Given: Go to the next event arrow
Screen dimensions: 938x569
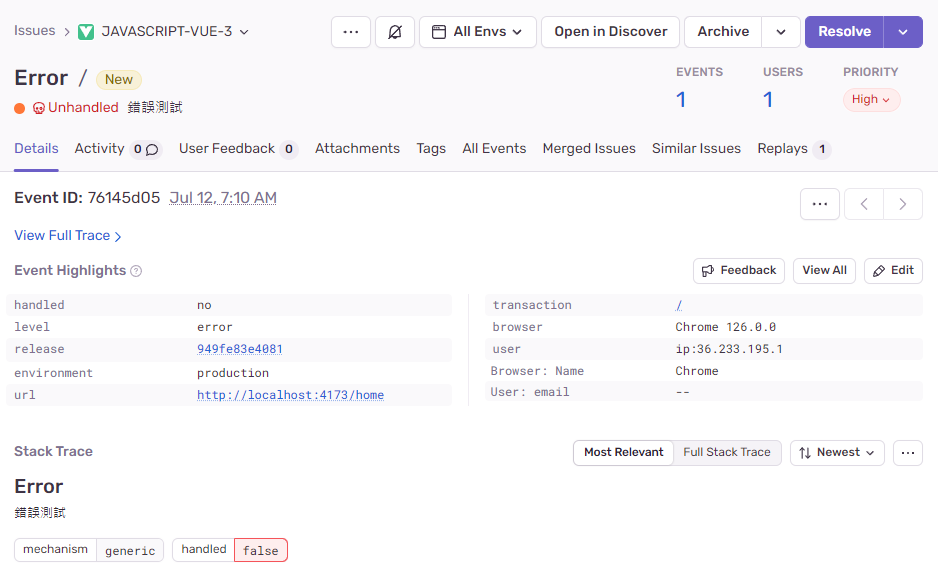Looking at the screenshot, I should pyautogui.click(x=903, y=204).
